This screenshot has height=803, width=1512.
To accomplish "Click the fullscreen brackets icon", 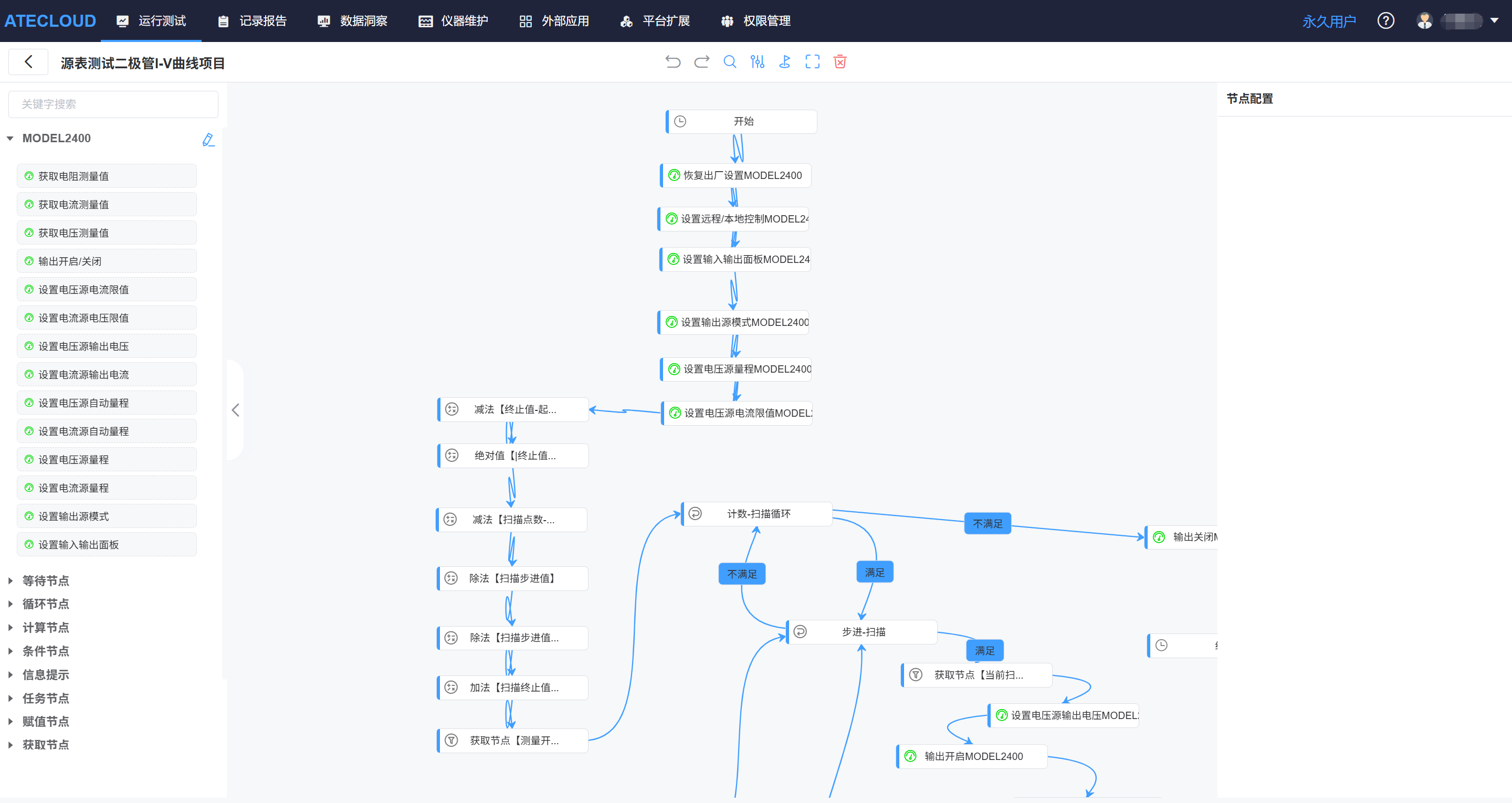I will coord(812,61).
